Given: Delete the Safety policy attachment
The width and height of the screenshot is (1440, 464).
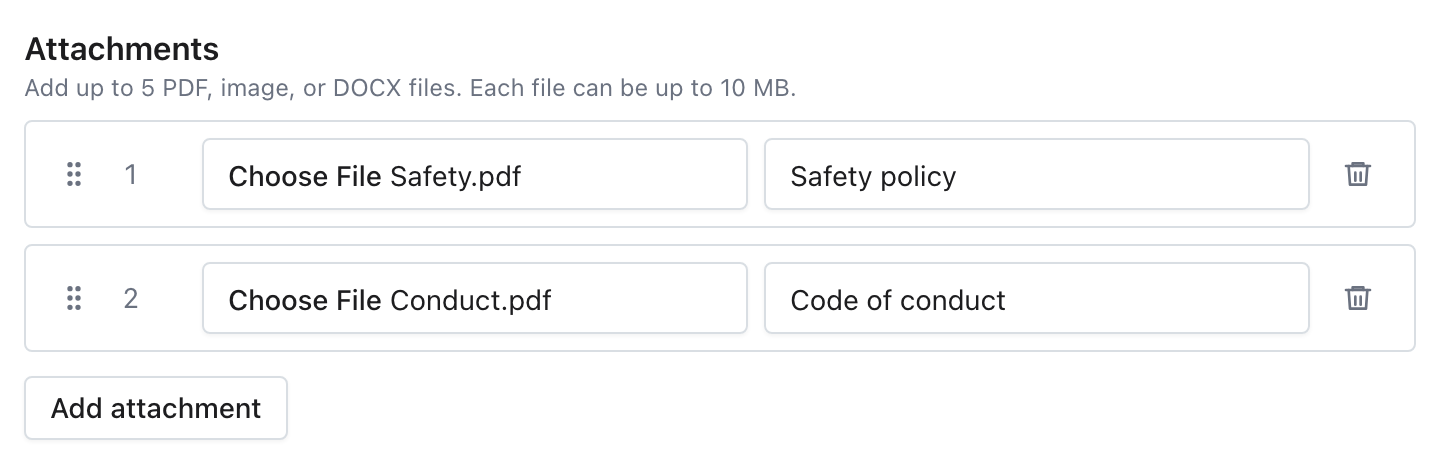Looking at the screenshot, I should tap(1357, 174).
